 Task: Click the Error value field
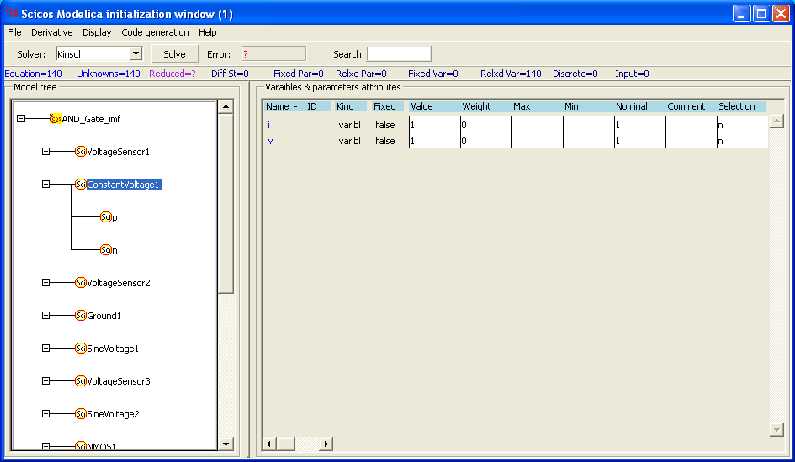pyautogui.click(x=274, y=54)
